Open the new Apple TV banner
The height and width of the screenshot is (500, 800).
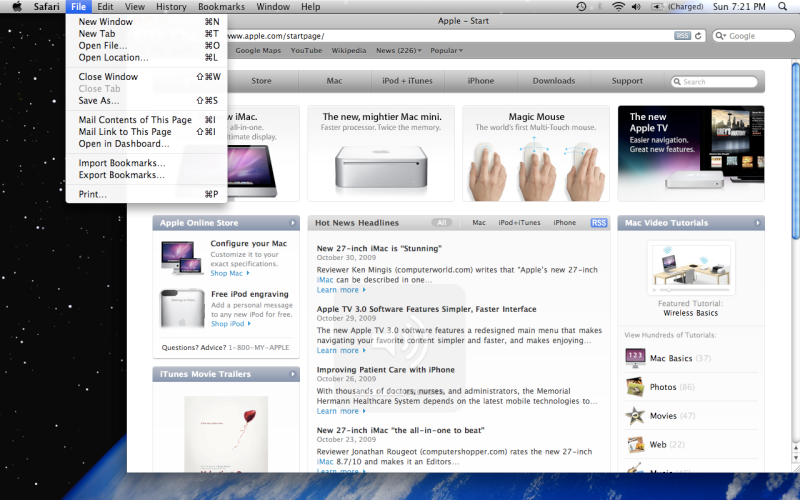point(691,154)
